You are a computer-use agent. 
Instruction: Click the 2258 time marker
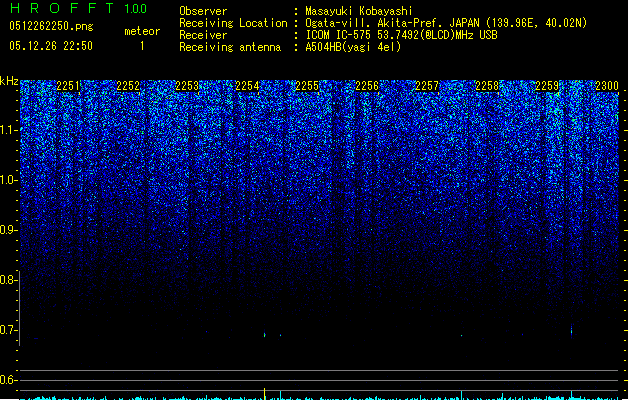point(487,86)
